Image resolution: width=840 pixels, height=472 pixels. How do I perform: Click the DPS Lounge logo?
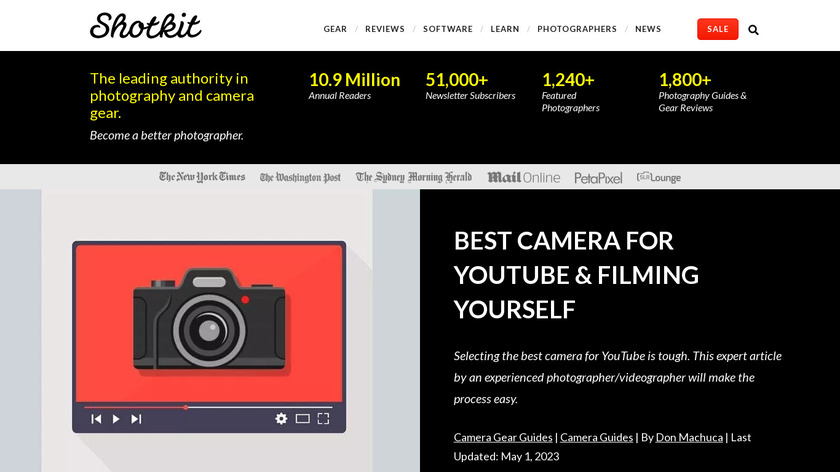[x=658, y=177]
